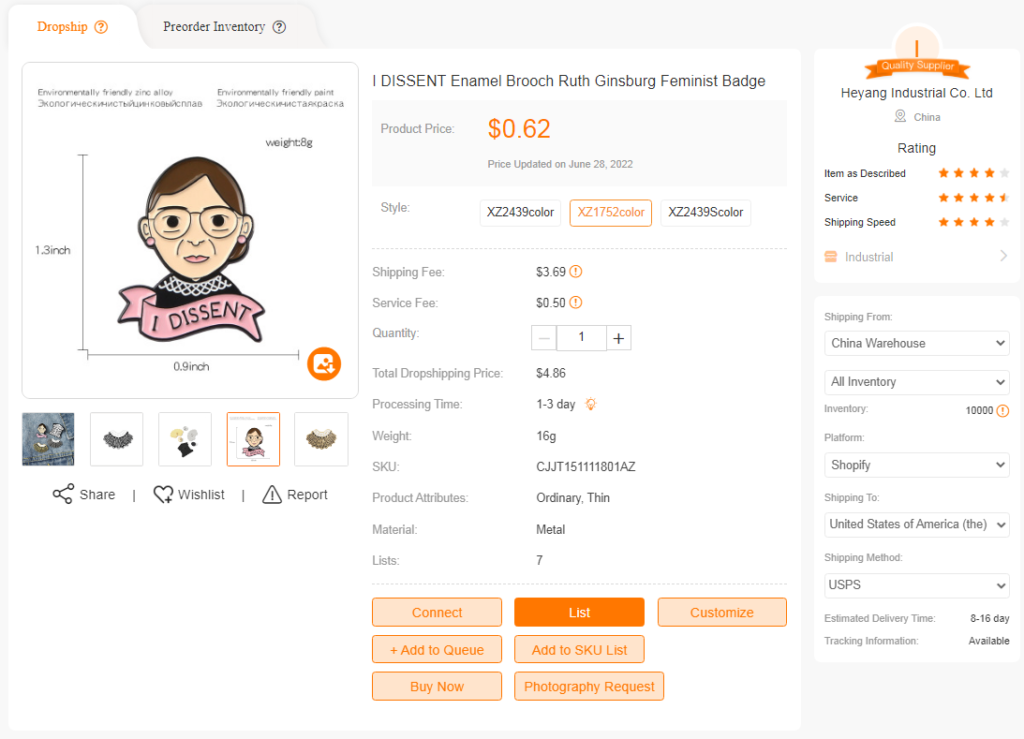Click the Total Dropshipping Price value $4.86
The image size is (1024, 739).
[x=551, y=373]
